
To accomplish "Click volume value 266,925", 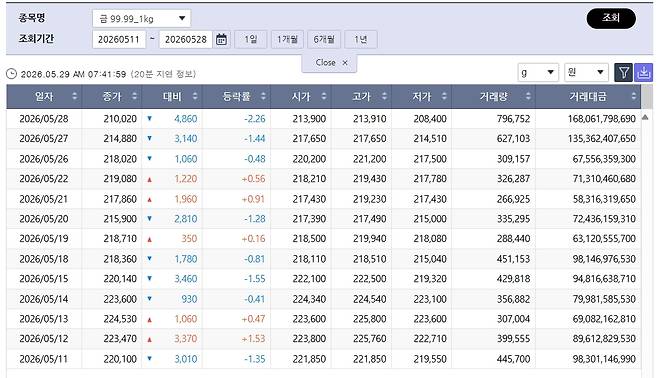I will 514,199.
